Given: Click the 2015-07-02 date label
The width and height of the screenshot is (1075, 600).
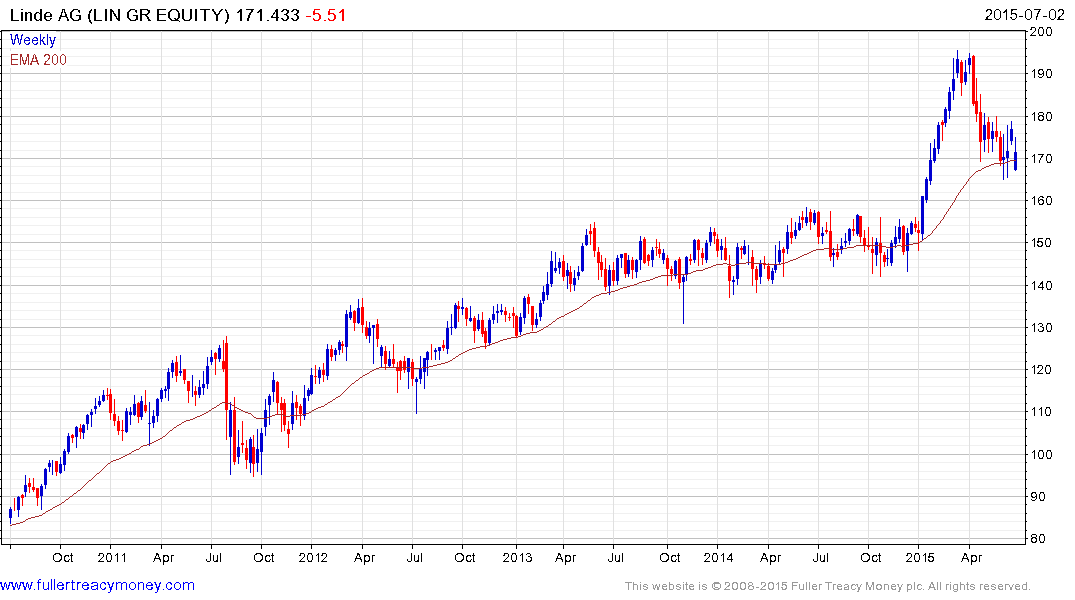Looking at the screenshot, I should click(x=1024, y=14).
